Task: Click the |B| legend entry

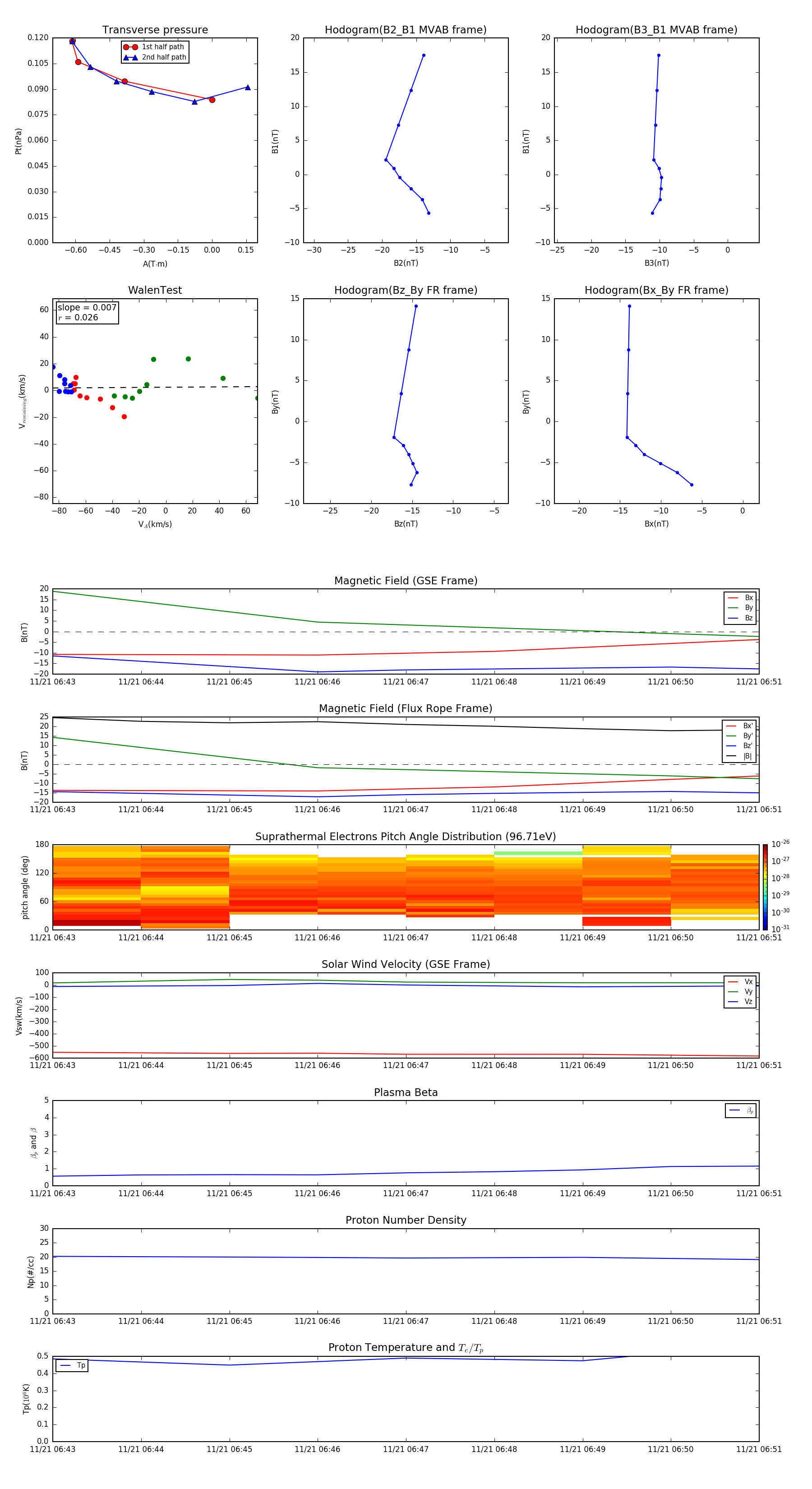Action: tap(740, 756)
